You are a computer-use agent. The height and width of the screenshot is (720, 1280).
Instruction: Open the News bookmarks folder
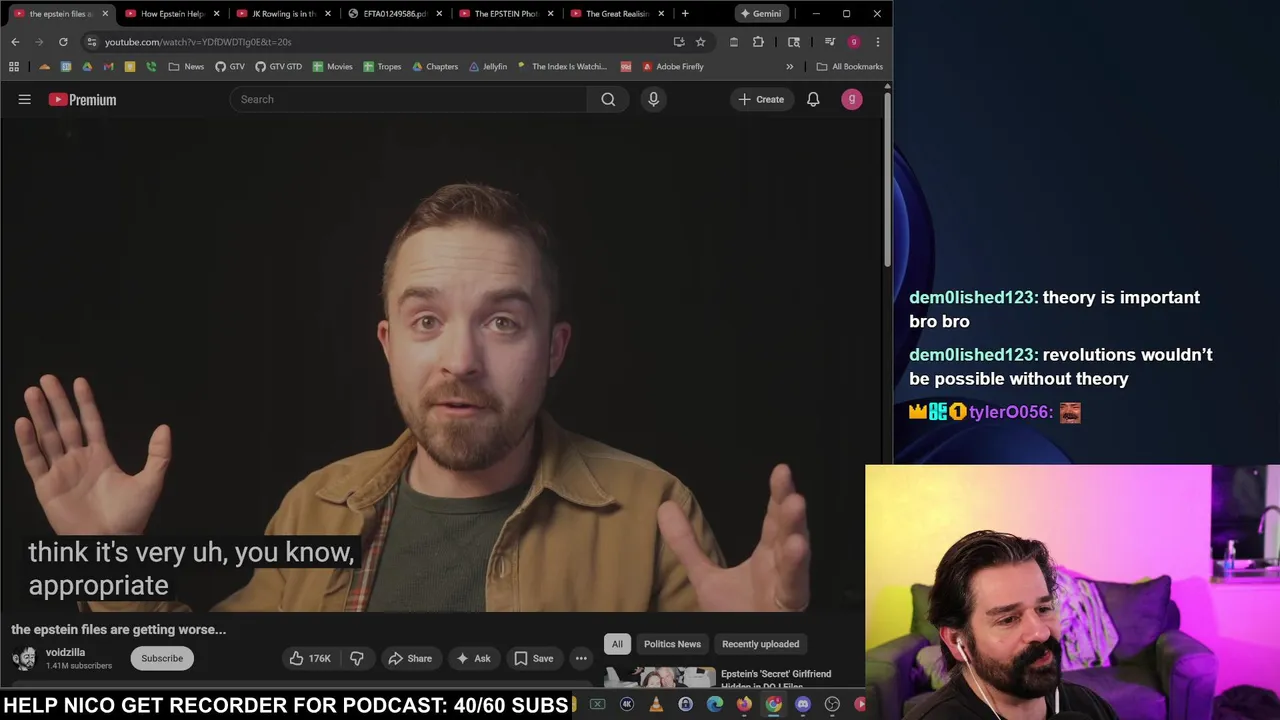tap(186, 67)
